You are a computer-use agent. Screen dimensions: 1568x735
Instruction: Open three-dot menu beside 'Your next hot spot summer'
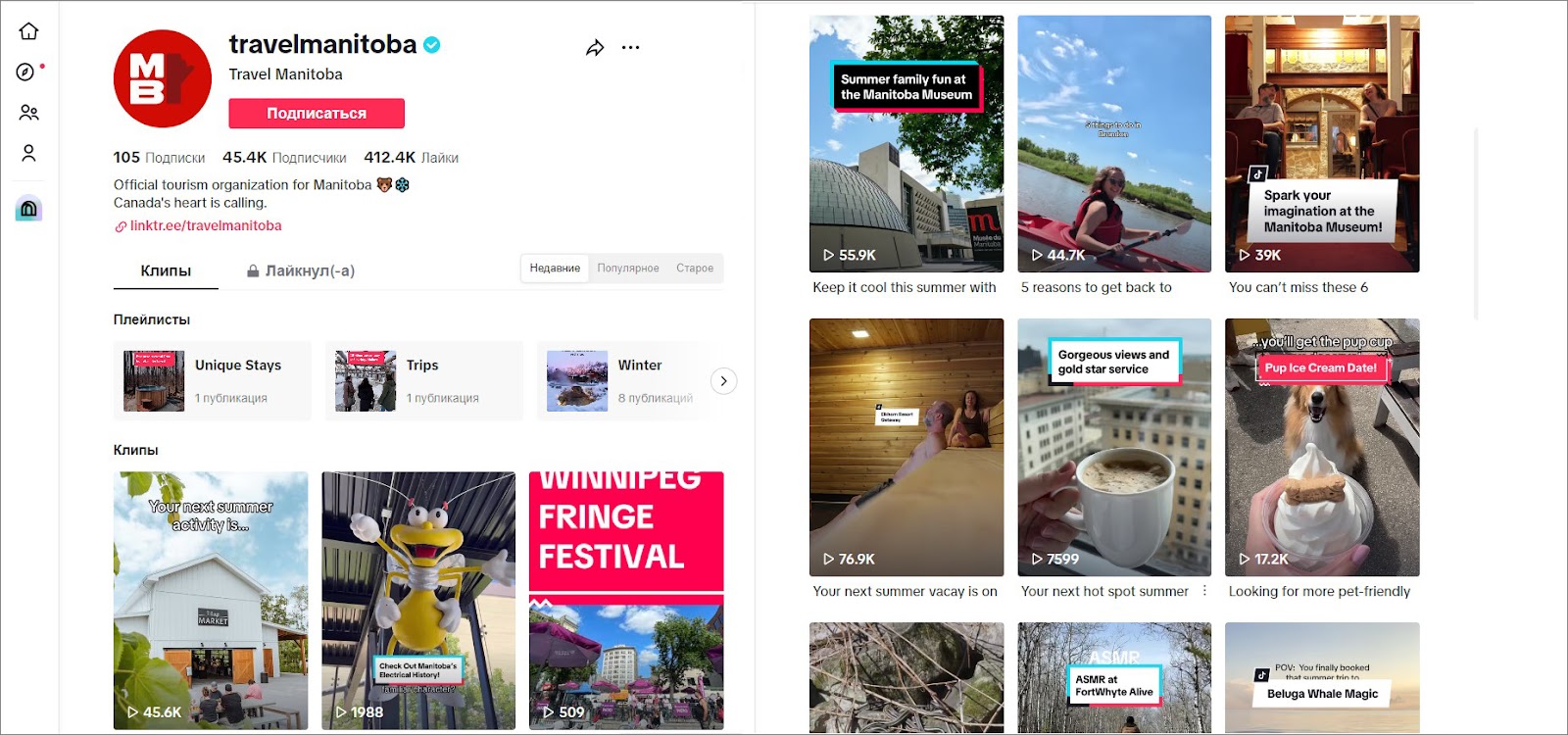[x=1204, y=591]
